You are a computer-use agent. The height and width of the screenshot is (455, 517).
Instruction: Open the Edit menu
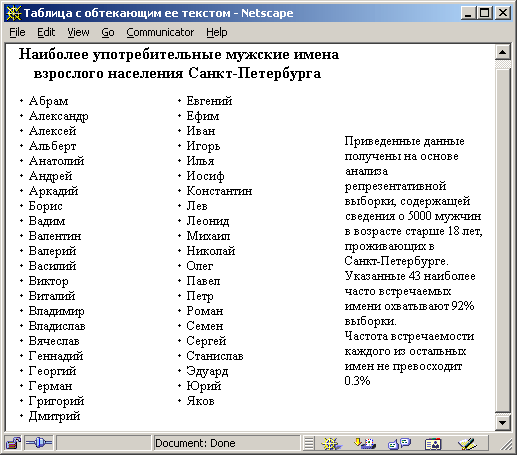[x=46, y=32]
